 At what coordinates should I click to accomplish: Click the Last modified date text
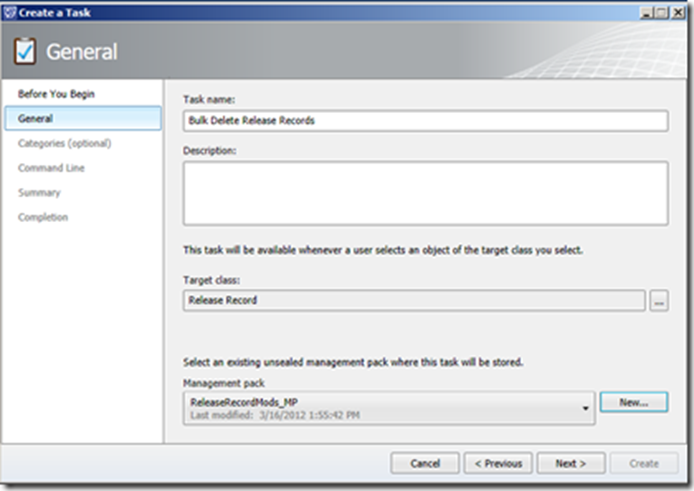pos(275,415)
